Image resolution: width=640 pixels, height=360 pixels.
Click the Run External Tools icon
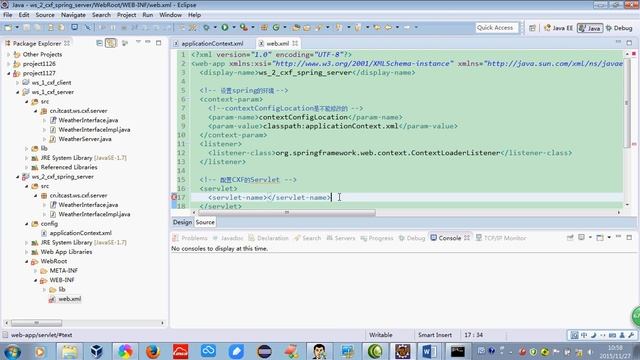coord(244,27)
